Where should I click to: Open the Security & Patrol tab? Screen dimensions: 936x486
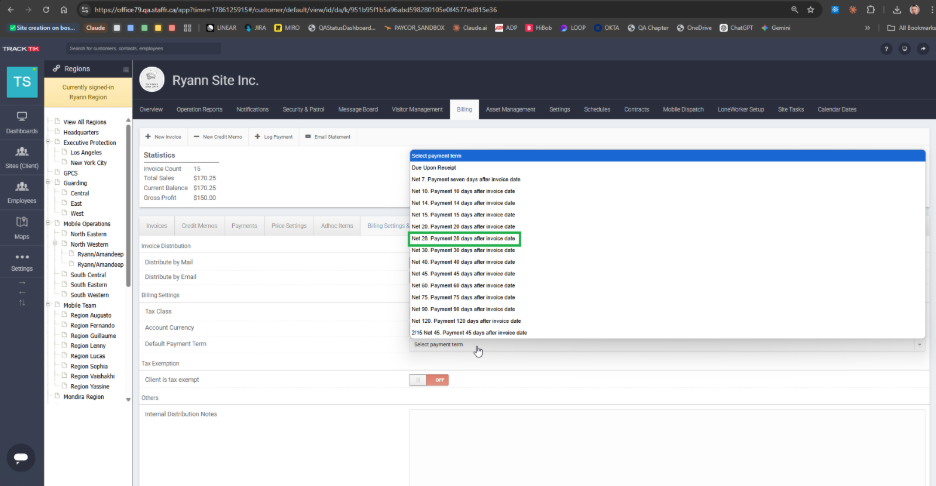[303, 110]
